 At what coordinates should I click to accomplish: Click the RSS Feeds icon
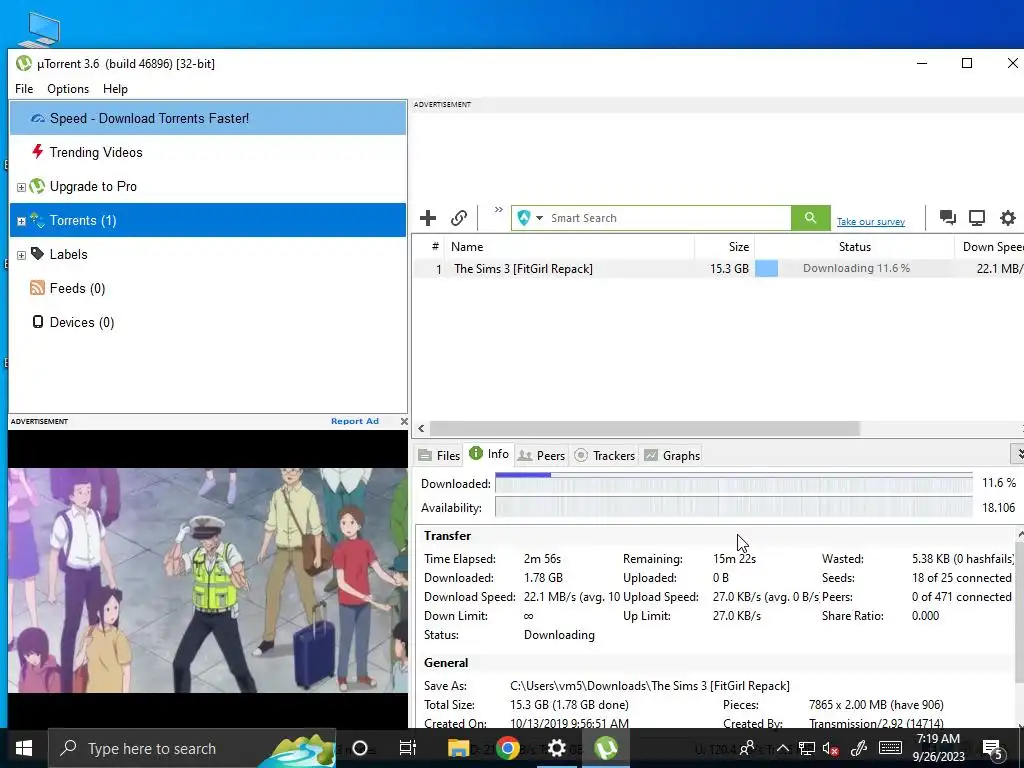pyautogui.click(x=37, y=287)
